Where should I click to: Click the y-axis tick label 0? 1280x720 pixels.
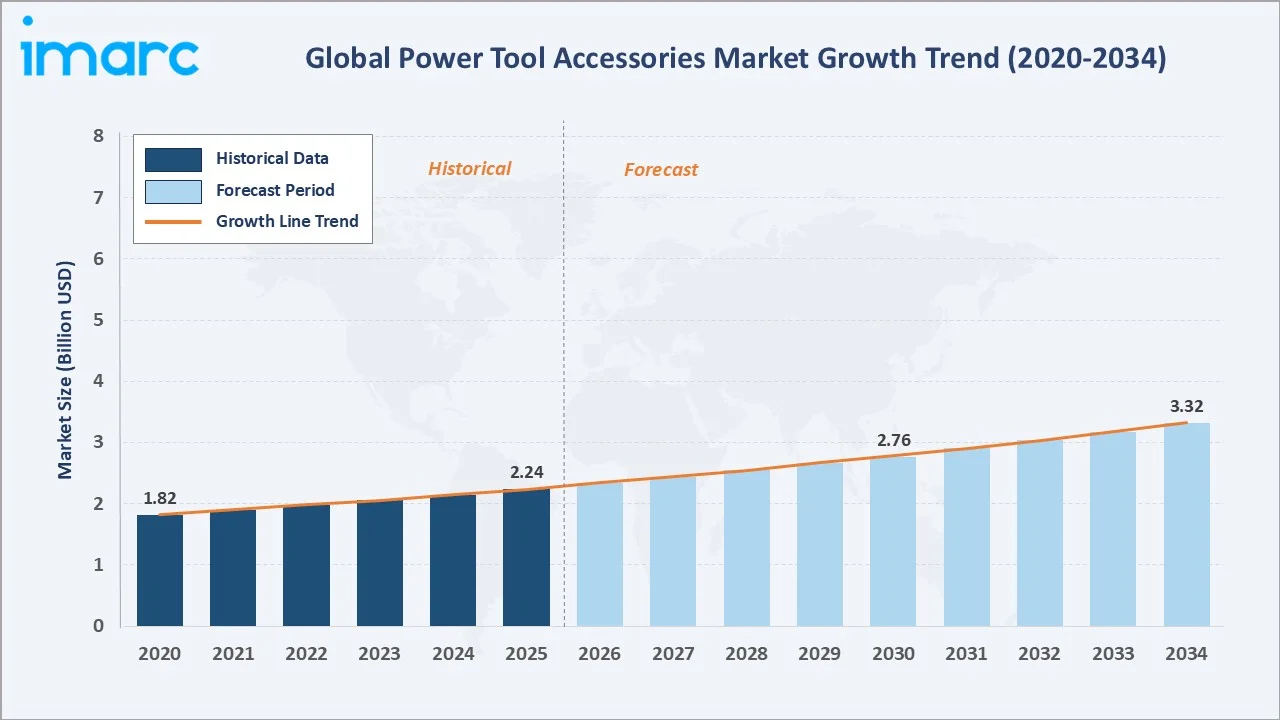(x=98, y=626)
